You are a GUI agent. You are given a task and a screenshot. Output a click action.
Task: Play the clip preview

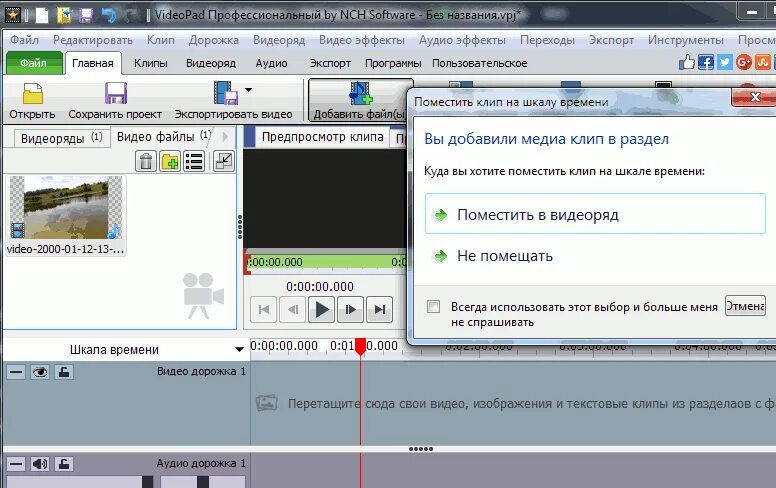322,310
